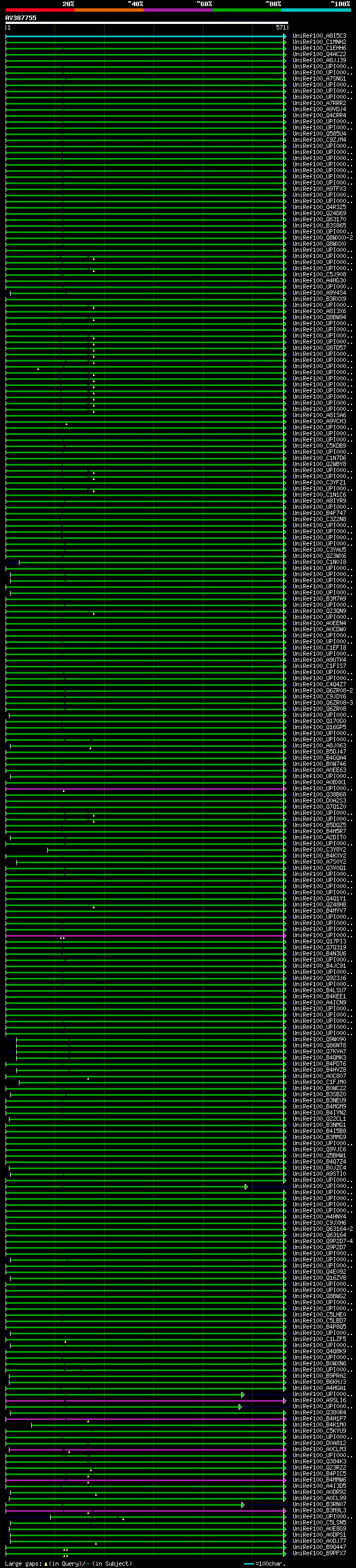
Task: Pick the UniRef100_A9UTK4 entry
Action: coord(319,660)
